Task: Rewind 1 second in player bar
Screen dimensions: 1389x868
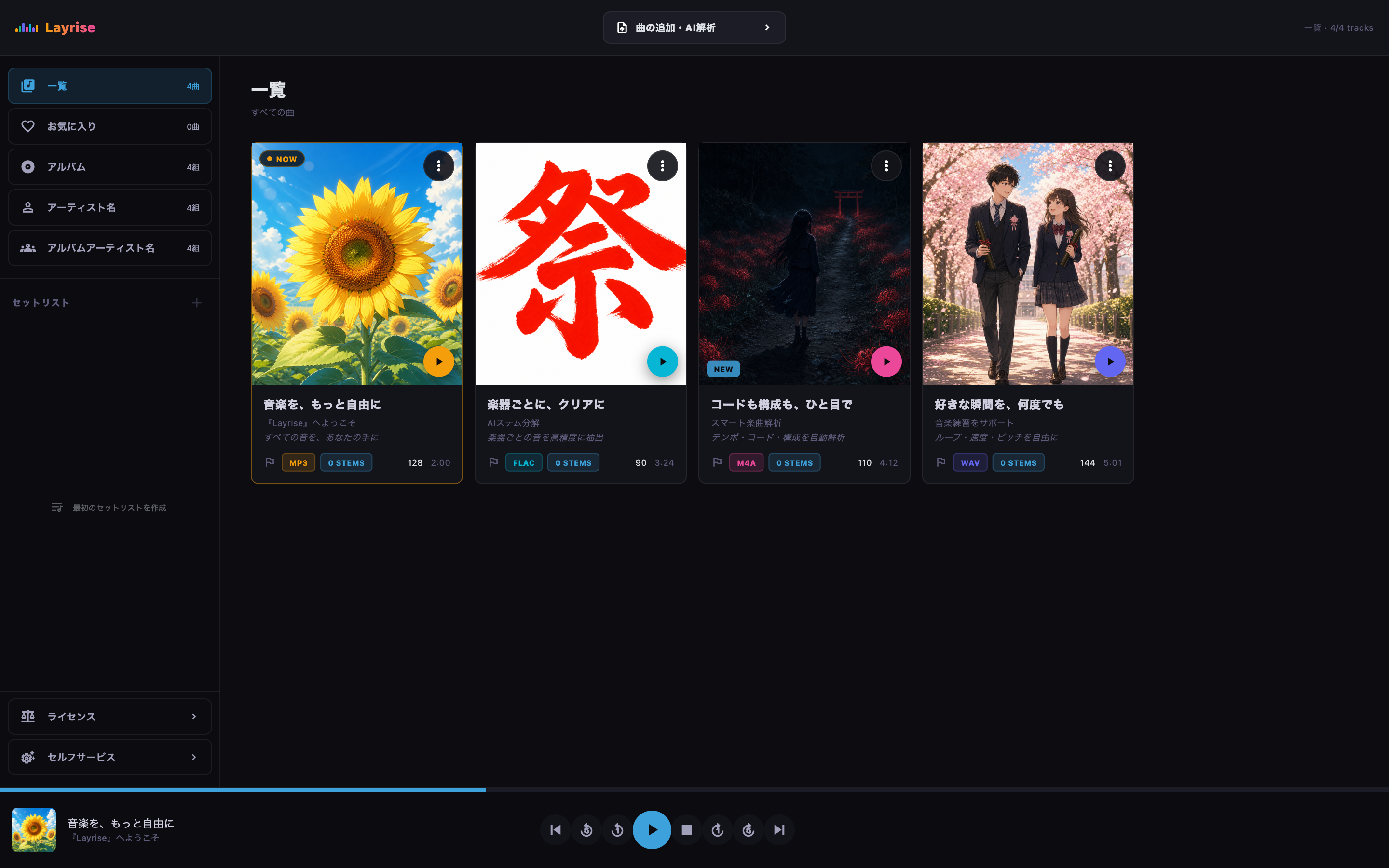Action: coord(617,829)
